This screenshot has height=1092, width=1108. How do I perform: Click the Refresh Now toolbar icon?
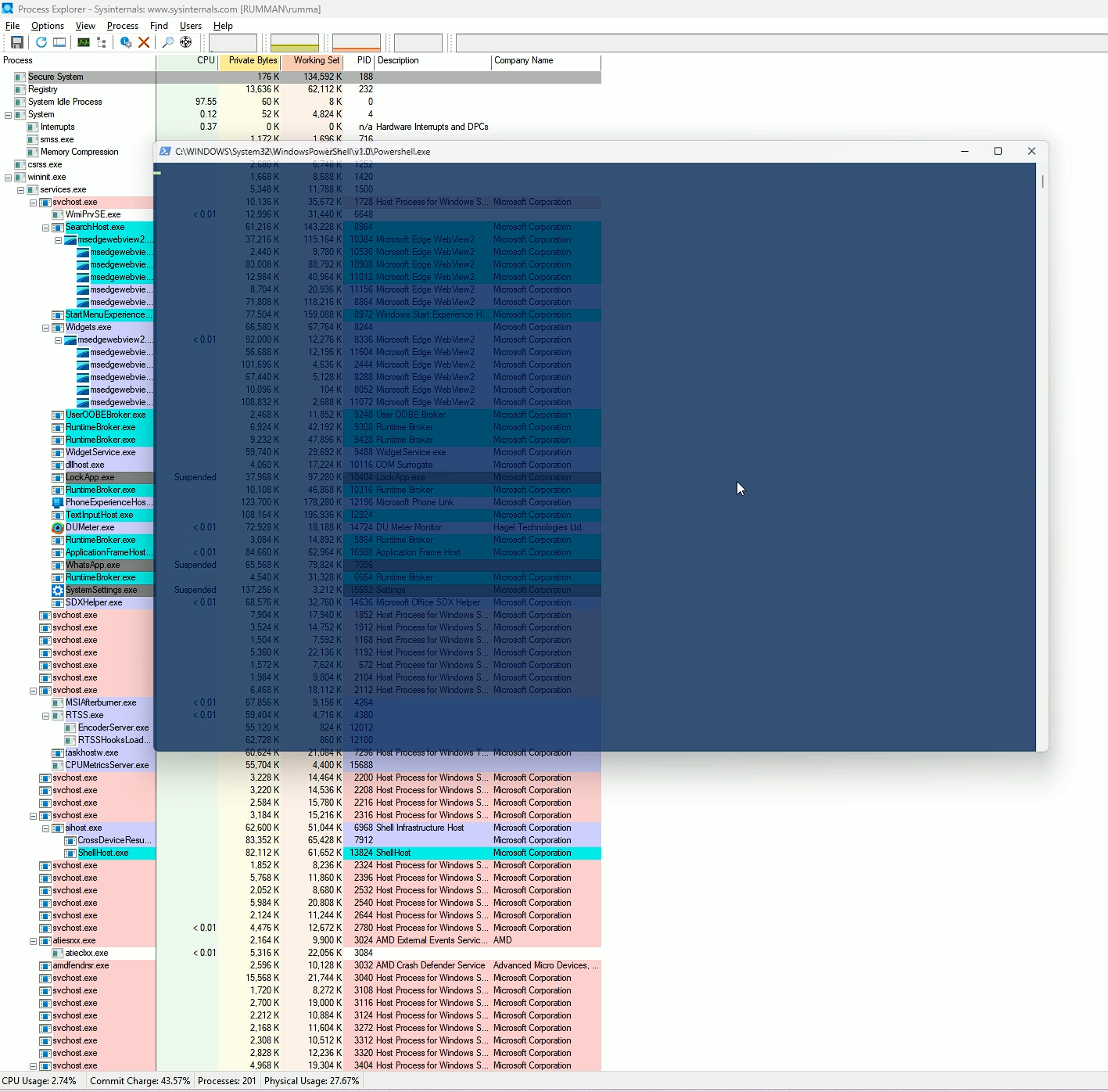41,42
